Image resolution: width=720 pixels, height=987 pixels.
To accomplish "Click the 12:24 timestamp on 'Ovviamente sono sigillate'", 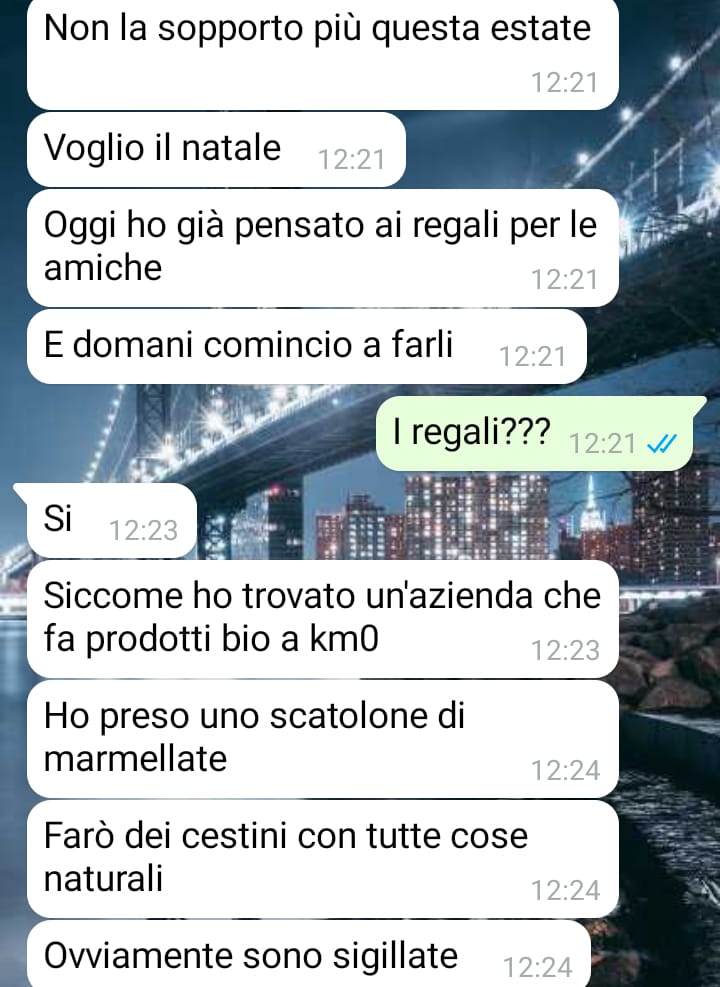I will point(537,968).
